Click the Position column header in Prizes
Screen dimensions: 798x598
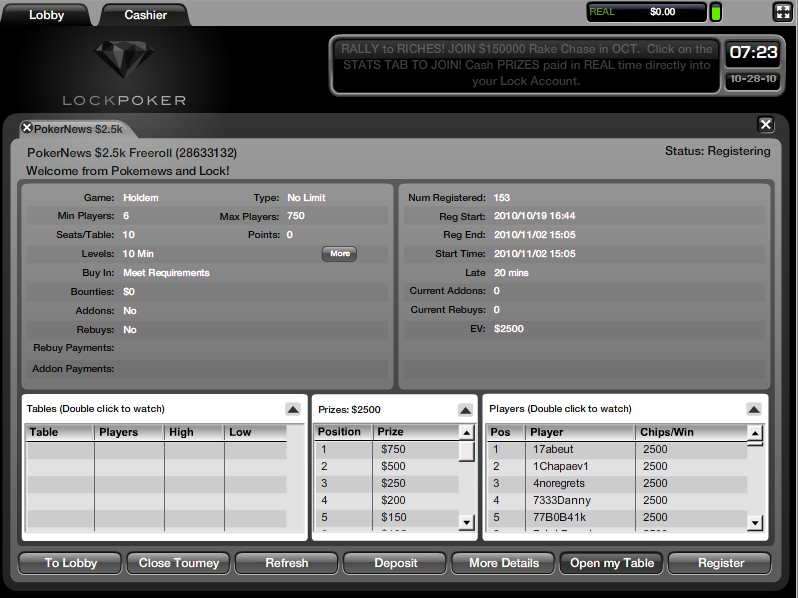[344, 432]
